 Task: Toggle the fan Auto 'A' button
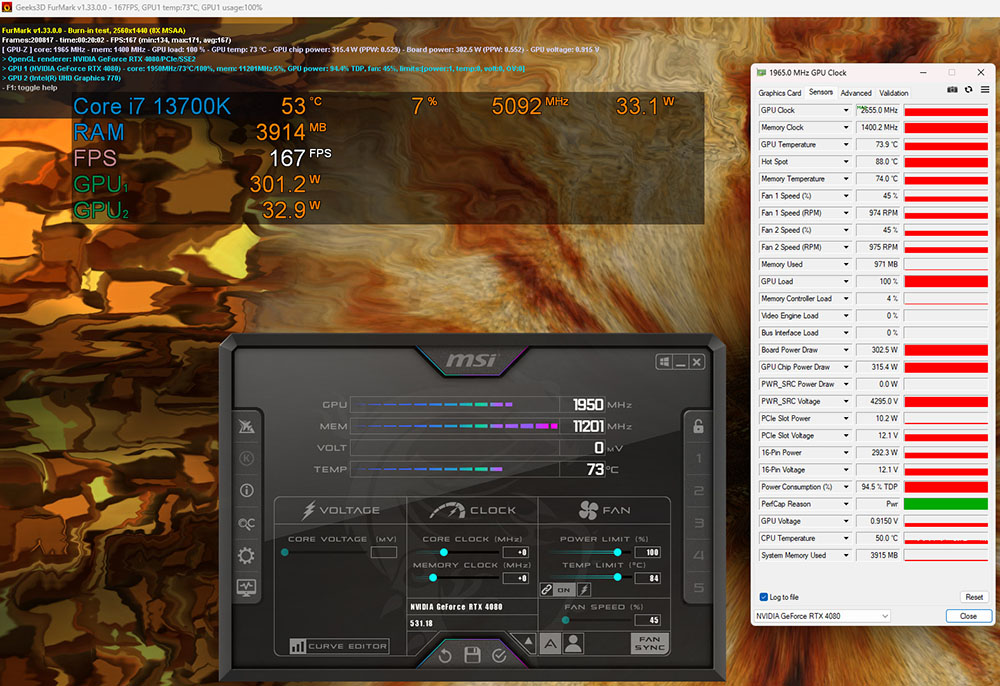(x=550, y=643)
